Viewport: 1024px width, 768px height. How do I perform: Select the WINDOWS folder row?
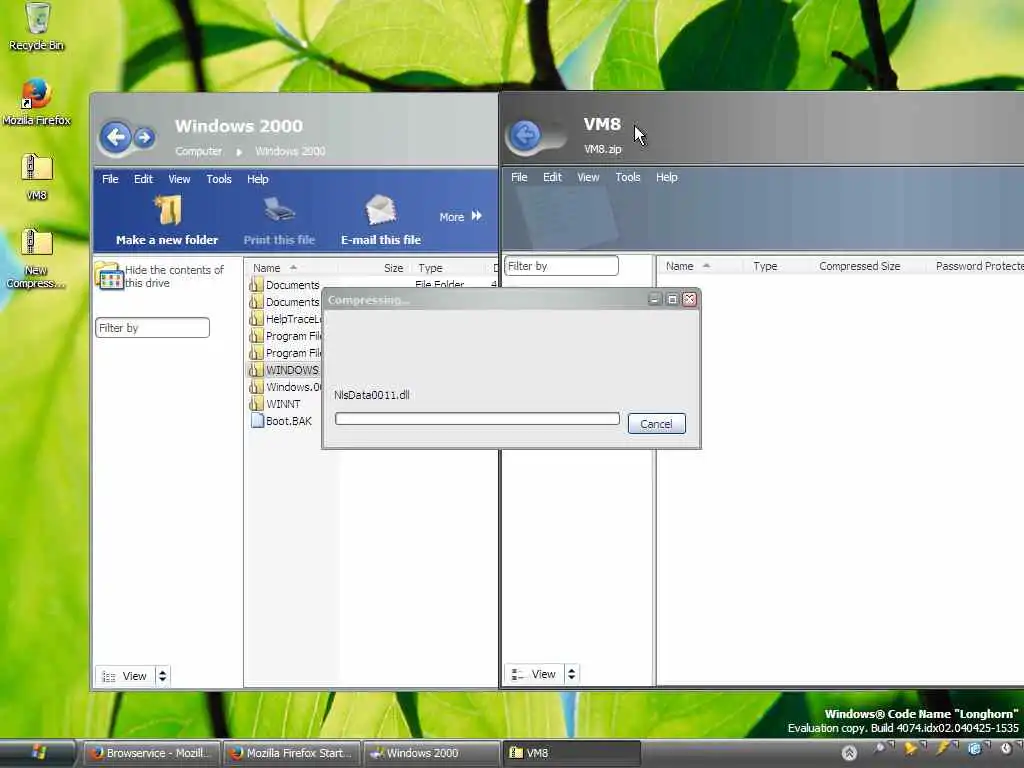[285, 370]
